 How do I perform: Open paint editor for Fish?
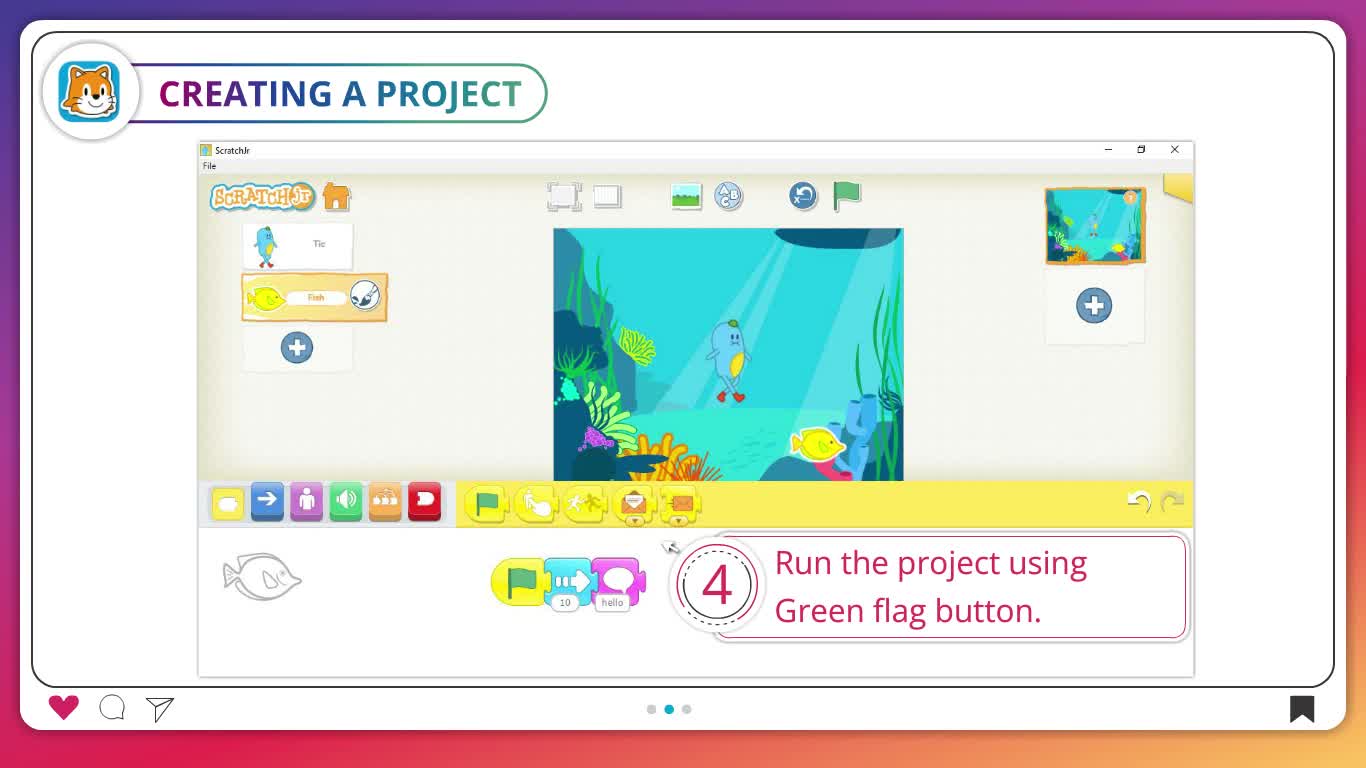click(x=365, y=296)
